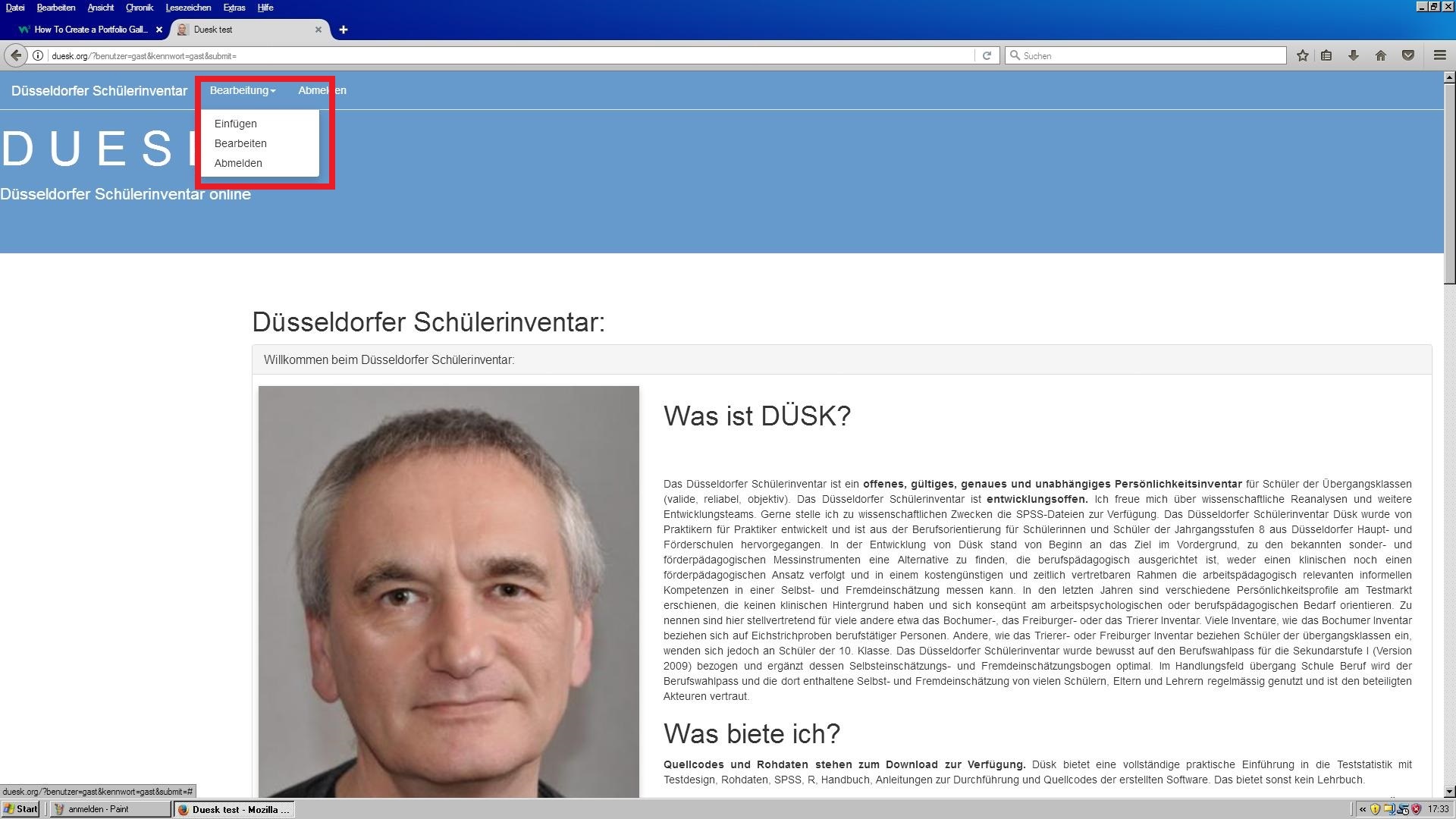Show bookmarks list icon in toolbar
Viewport: 1456px width, 819px height.
(1326, 55)
